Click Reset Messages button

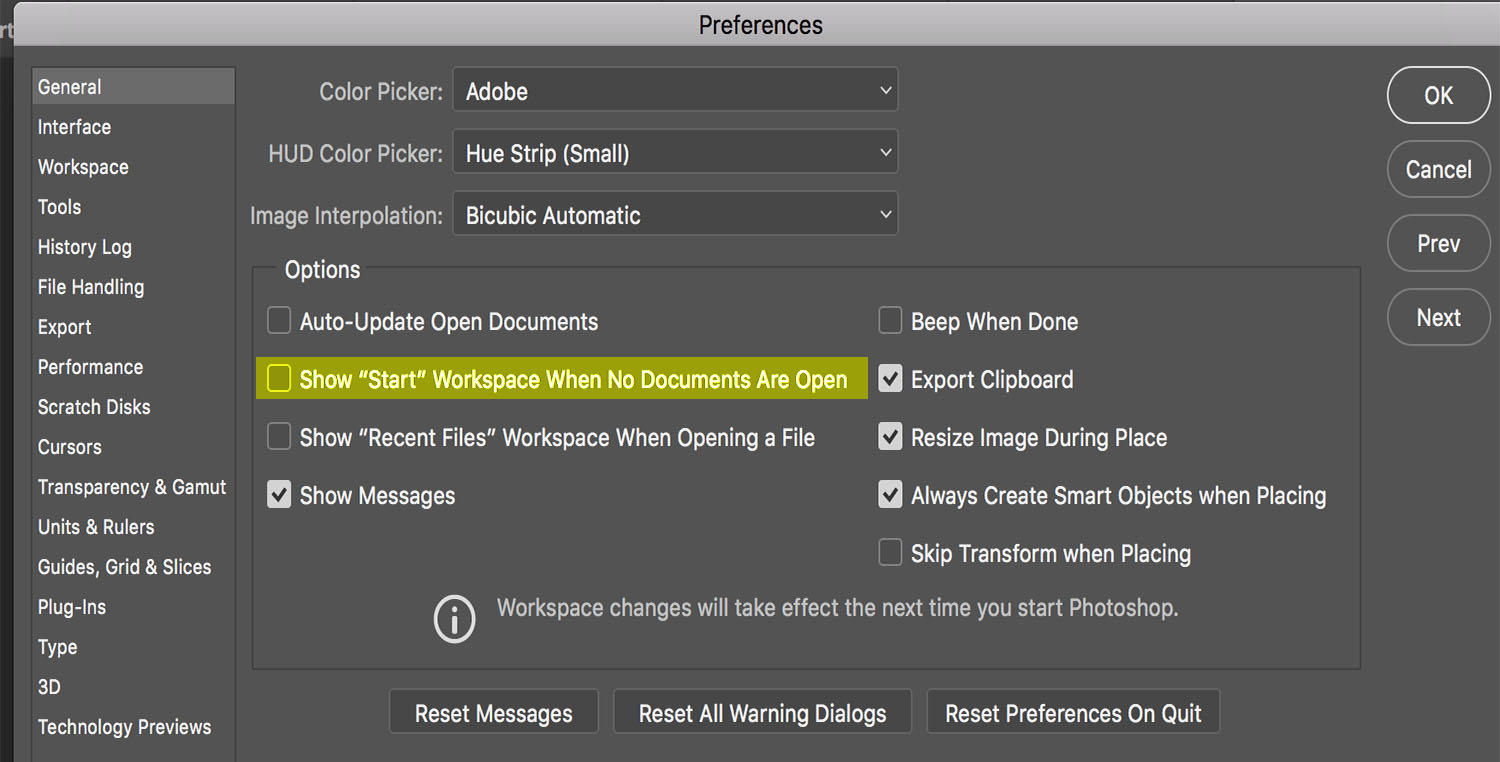coord(494,713)
